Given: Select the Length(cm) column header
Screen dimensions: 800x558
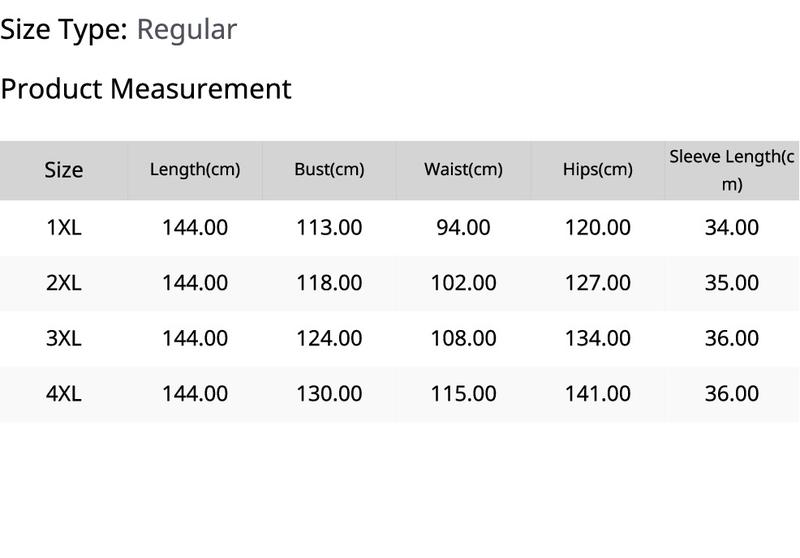Looking at the screenshot, I should pos(195,169).
